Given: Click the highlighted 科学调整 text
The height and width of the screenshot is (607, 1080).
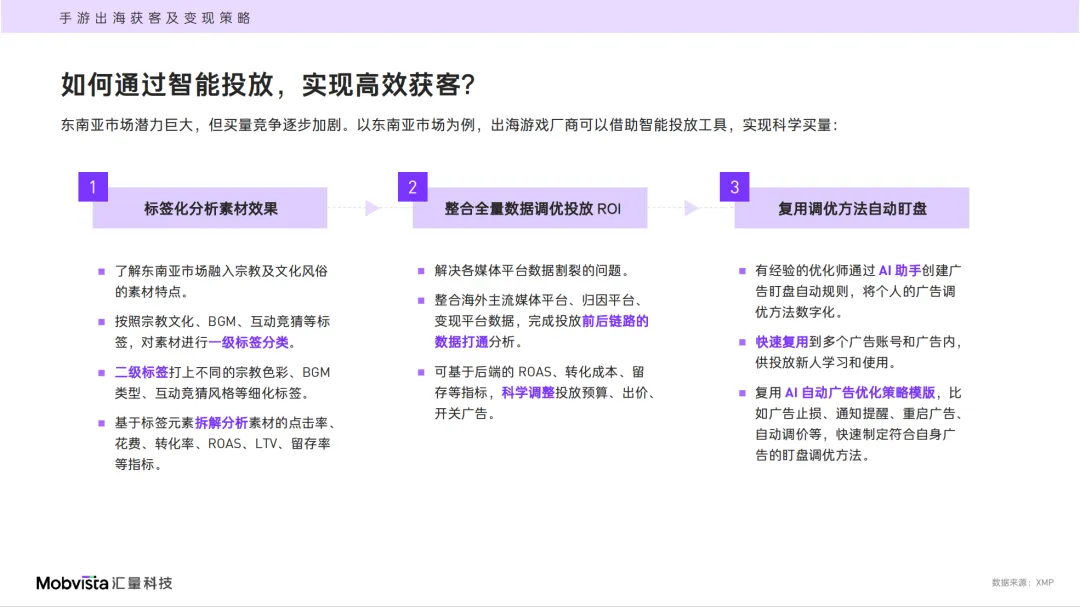Looking at the screenshot, I should click(x=528, y=393).
